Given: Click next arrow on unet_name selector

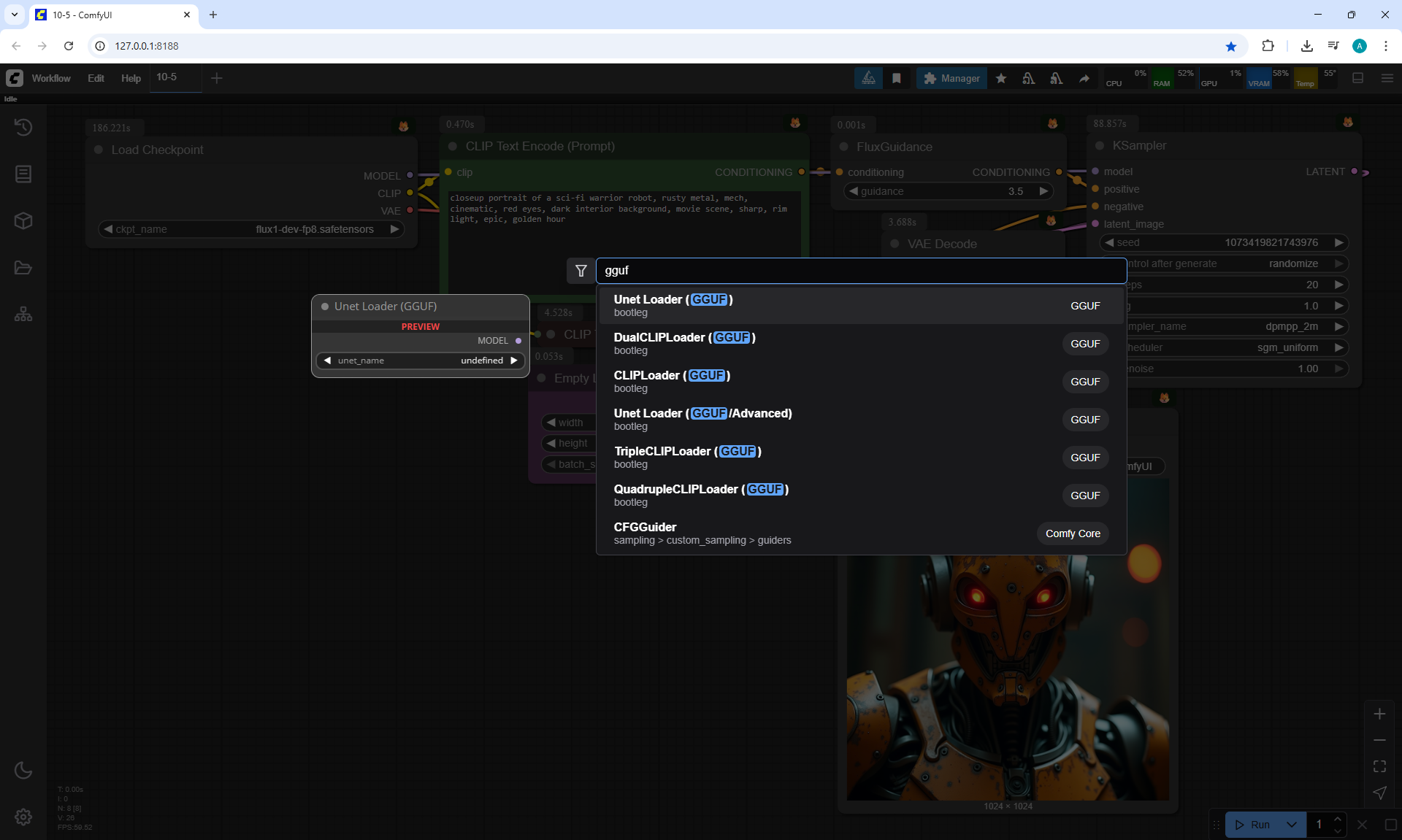Looking at the screenshot, I should click(x=514, y=361).
